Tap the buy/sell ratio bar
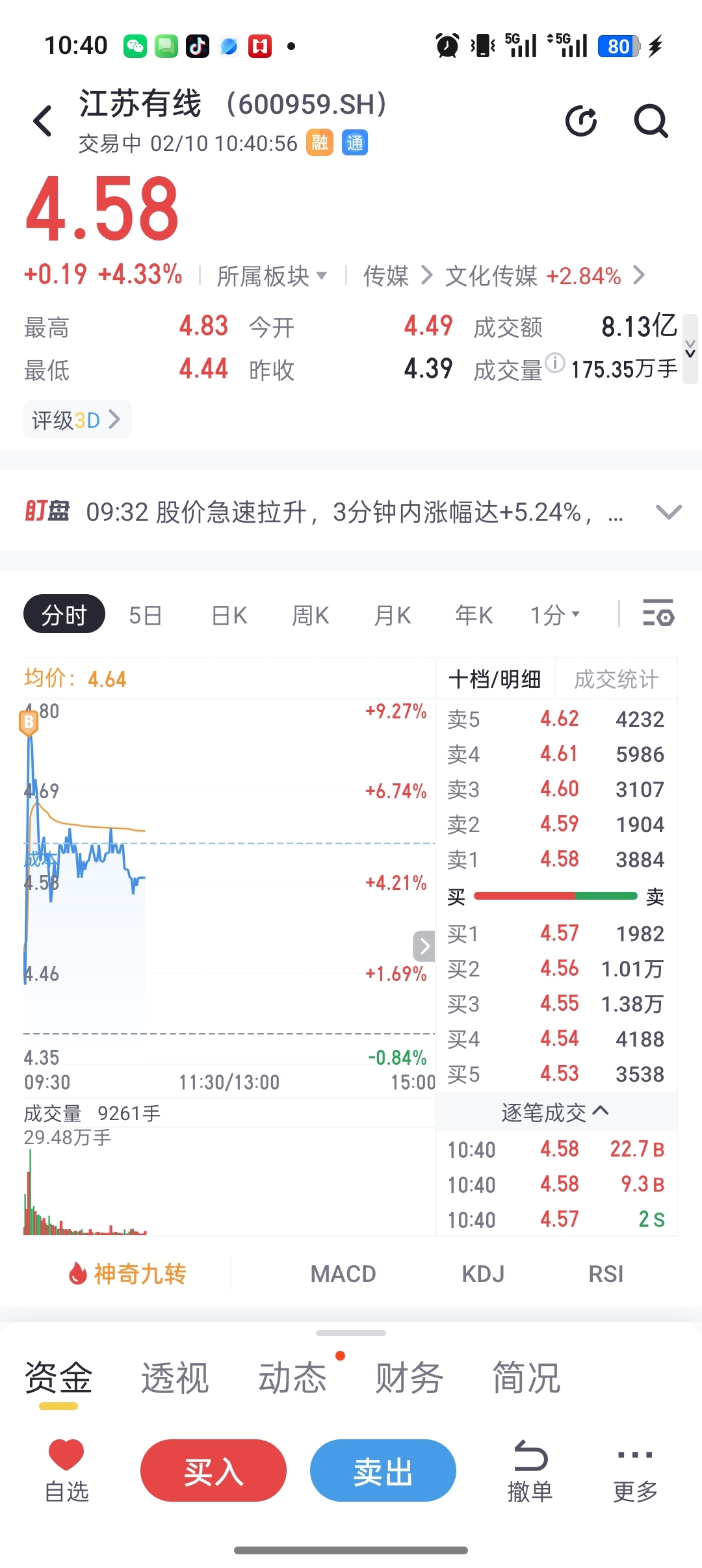The image size is (702, 1568). point(556,896)
